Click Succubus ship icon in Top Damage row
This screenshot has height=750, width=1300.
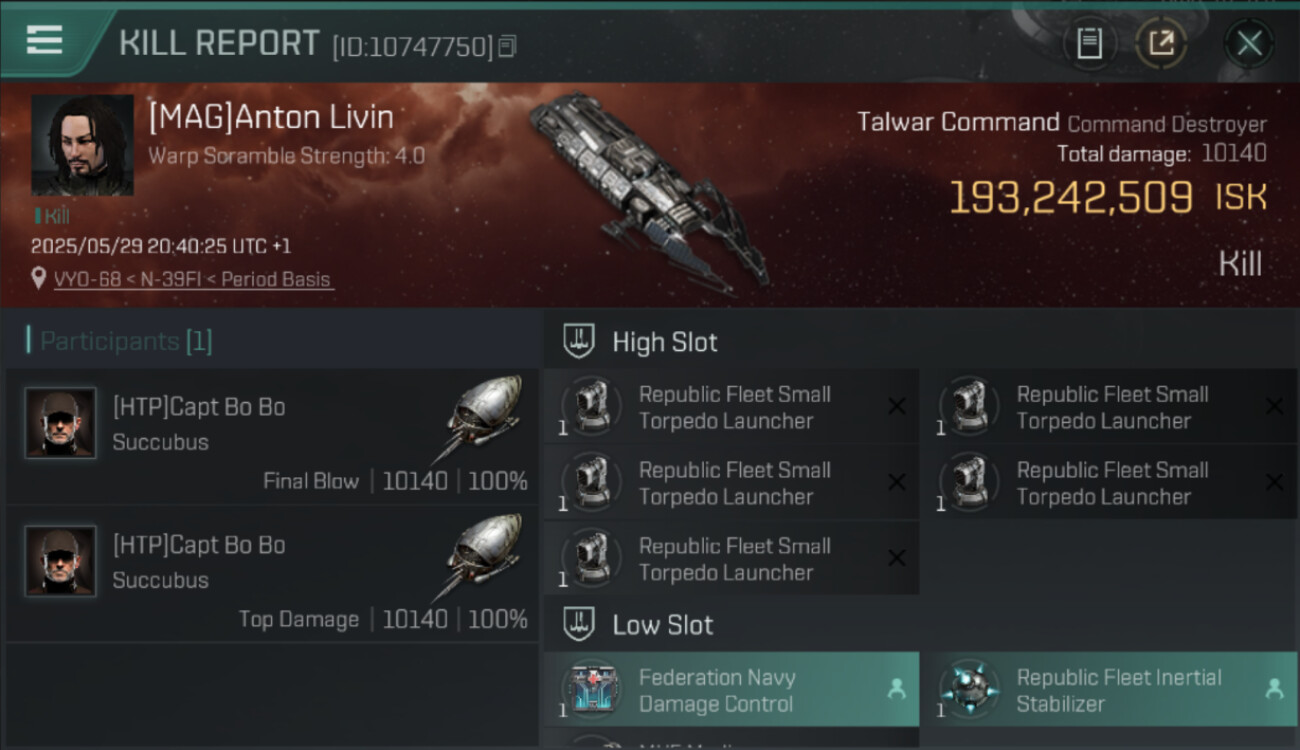tap(485, 553)
